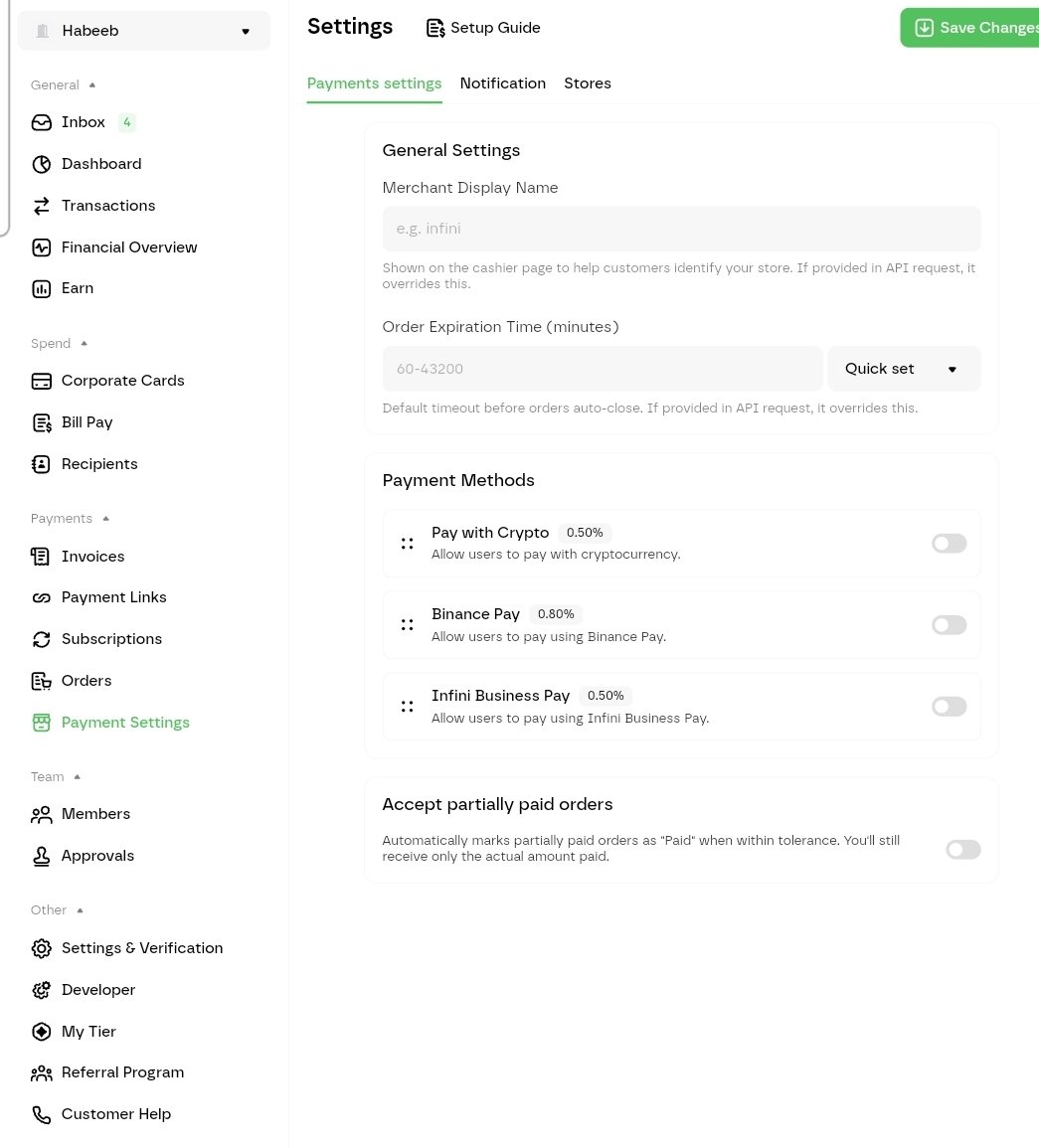
Task: Select the Payments settings tab
Action: point(374,83)
